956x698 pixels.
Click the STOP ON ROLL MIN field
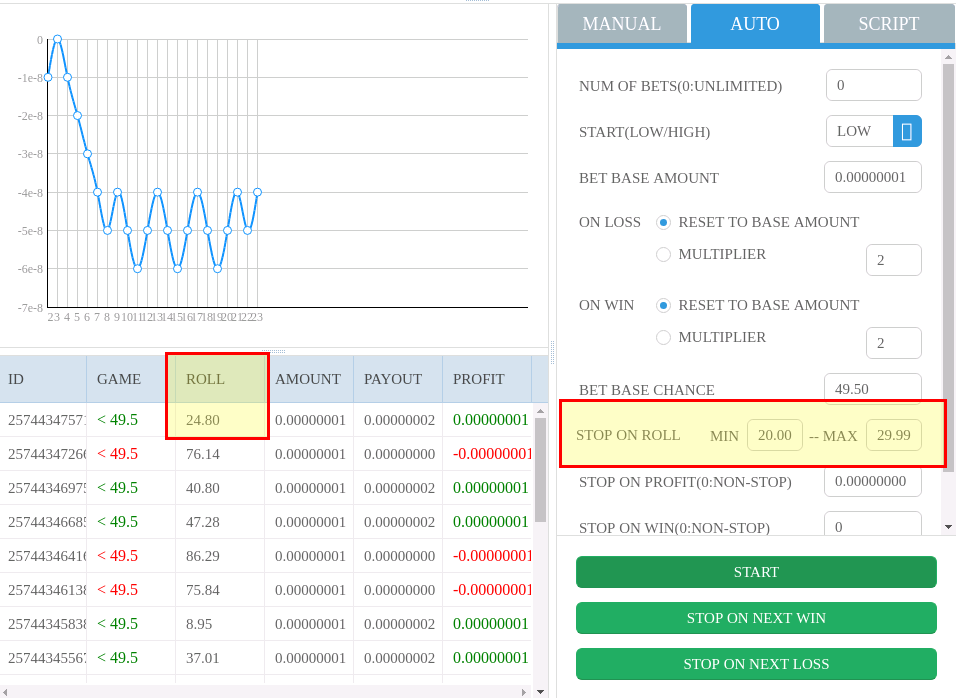774,435
